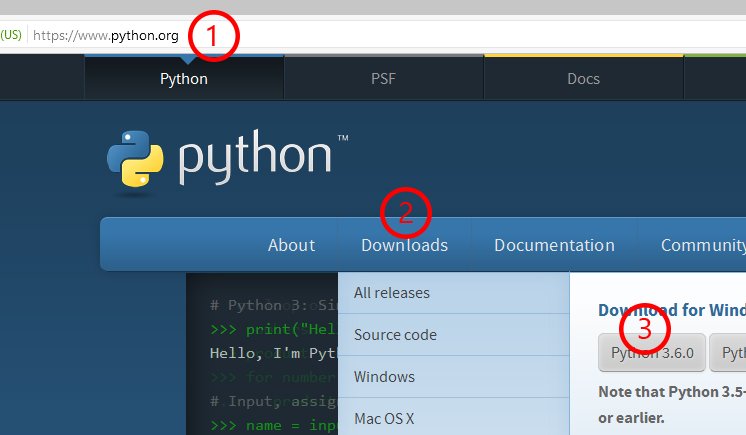Viewport: 746px width, 435px height.
Task: Select Windows in Downloads dropdown
Action: (453, 376)
